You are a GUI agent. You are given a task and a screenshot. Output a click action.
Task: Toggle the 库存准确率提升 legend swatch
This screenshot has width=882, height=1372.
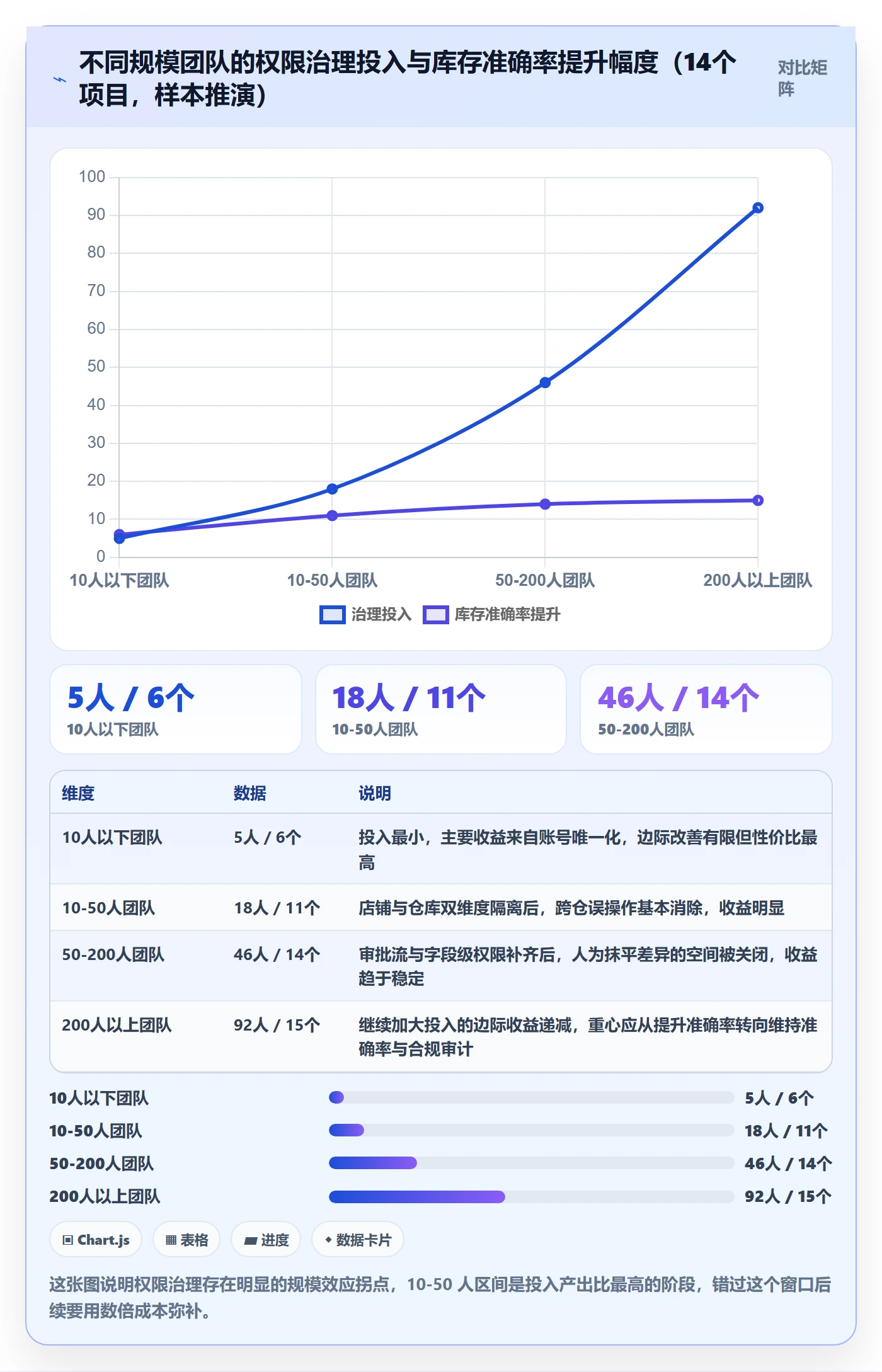pyautogui.click(x=435, y=615)
